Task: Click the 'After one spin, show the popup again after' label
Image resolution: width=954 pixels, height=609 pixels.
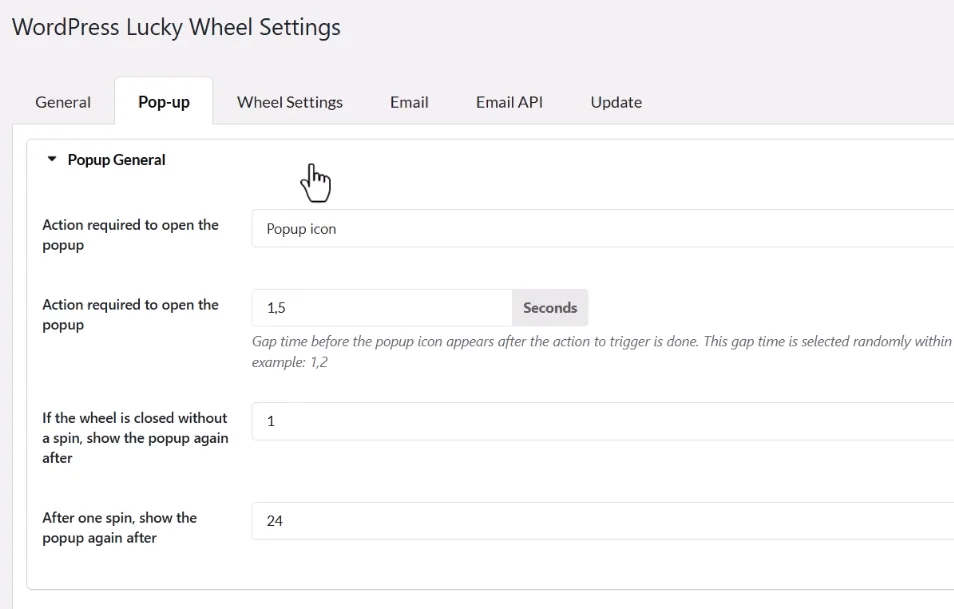Action: (119, 527)
